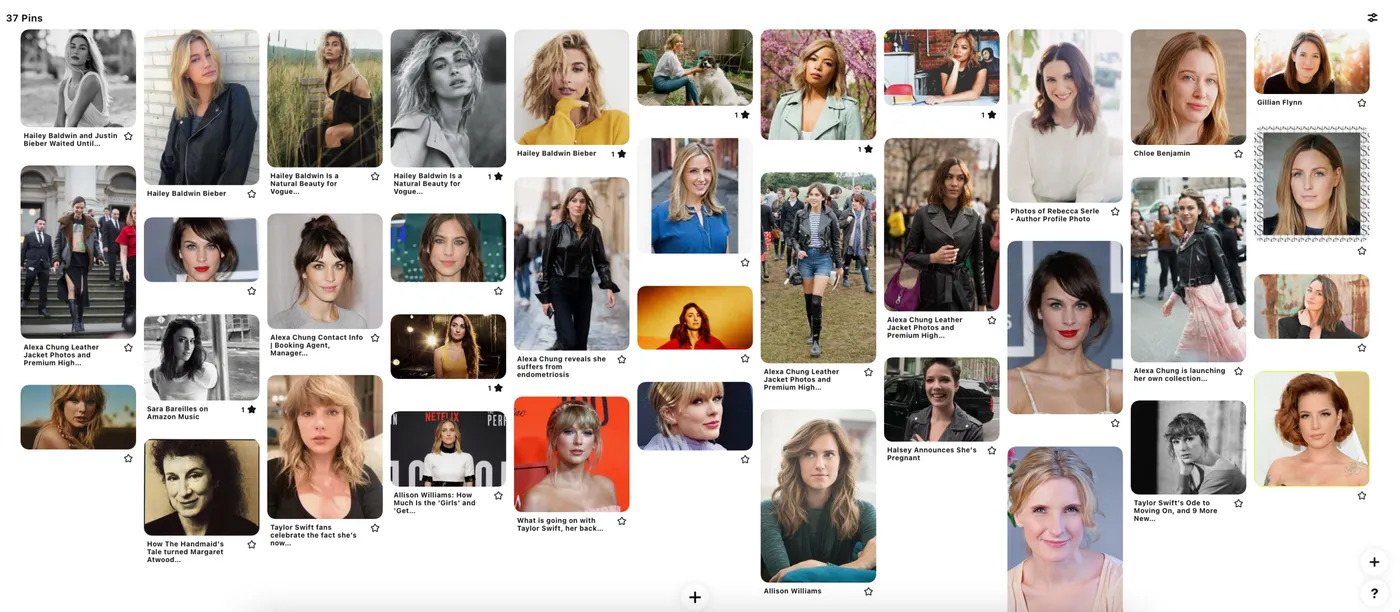
Task: Open the Alexa Chung Contact Info title
Action: [317, 345]
